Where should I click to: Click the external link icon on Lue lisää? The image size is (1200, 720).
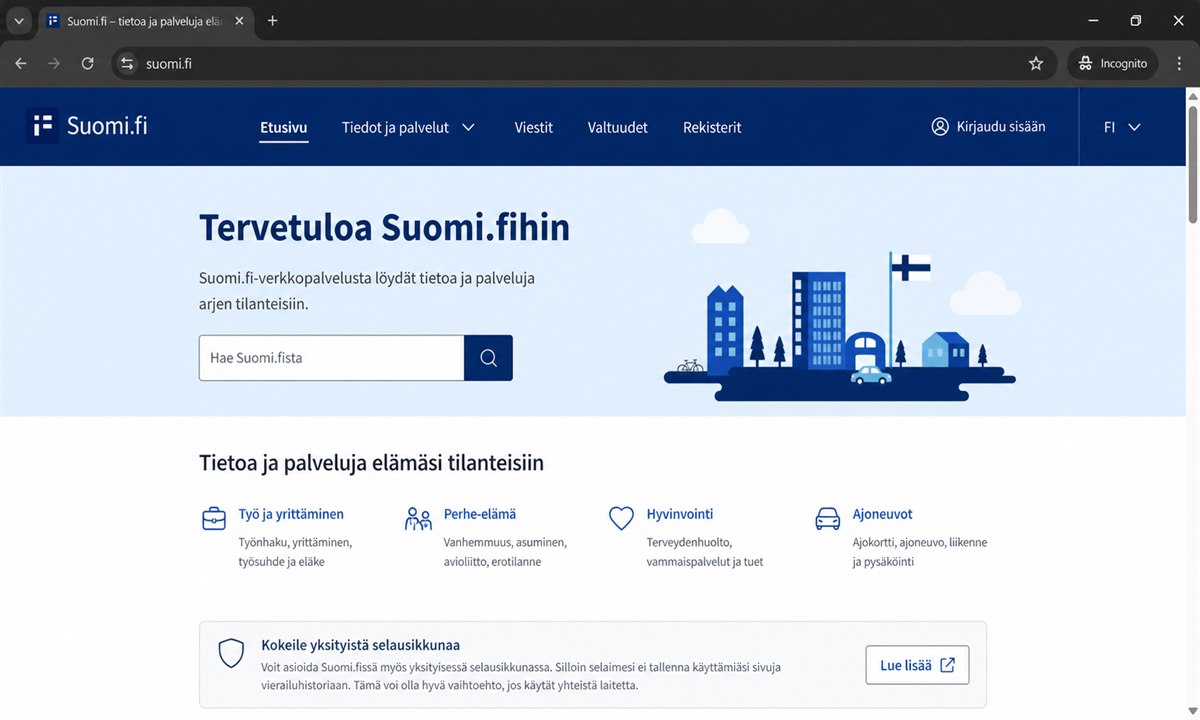click(947, 665)
